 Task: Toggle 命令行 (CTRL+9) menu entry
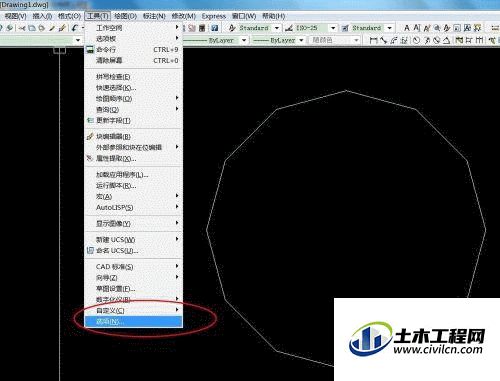pos(133,50)
